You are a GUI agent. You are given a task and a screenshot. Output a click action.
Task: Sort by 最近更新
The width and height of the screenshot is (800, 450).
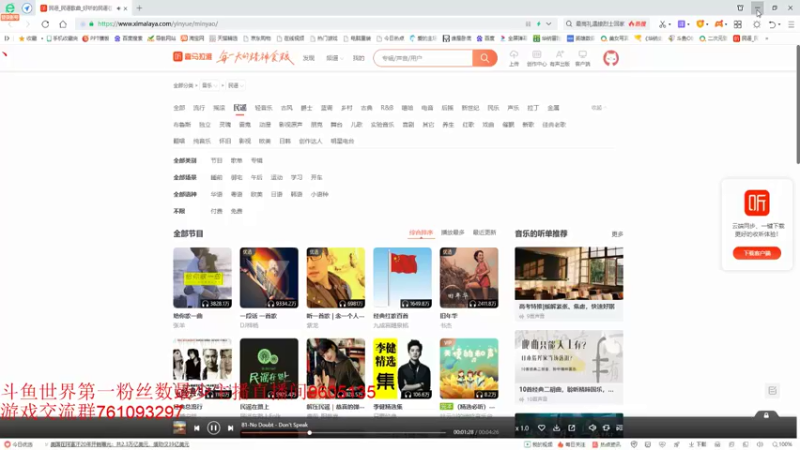coord(484,233)
